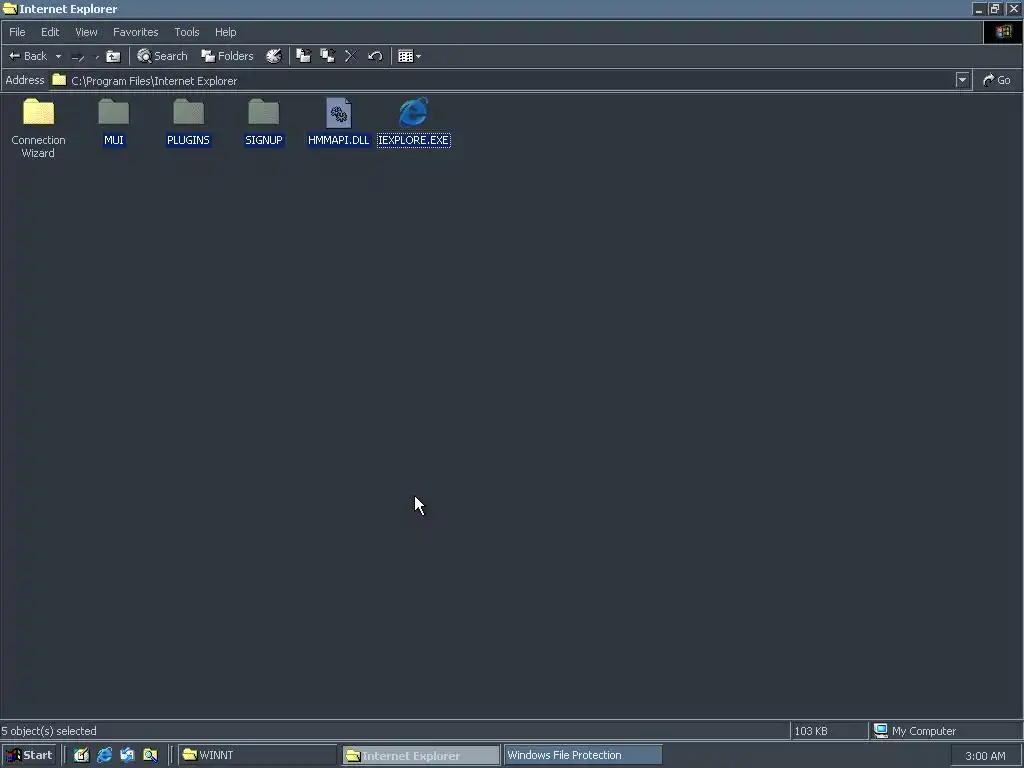The image size is (1024, 768).
Task: Click the Go button
Action: point(997,80)
